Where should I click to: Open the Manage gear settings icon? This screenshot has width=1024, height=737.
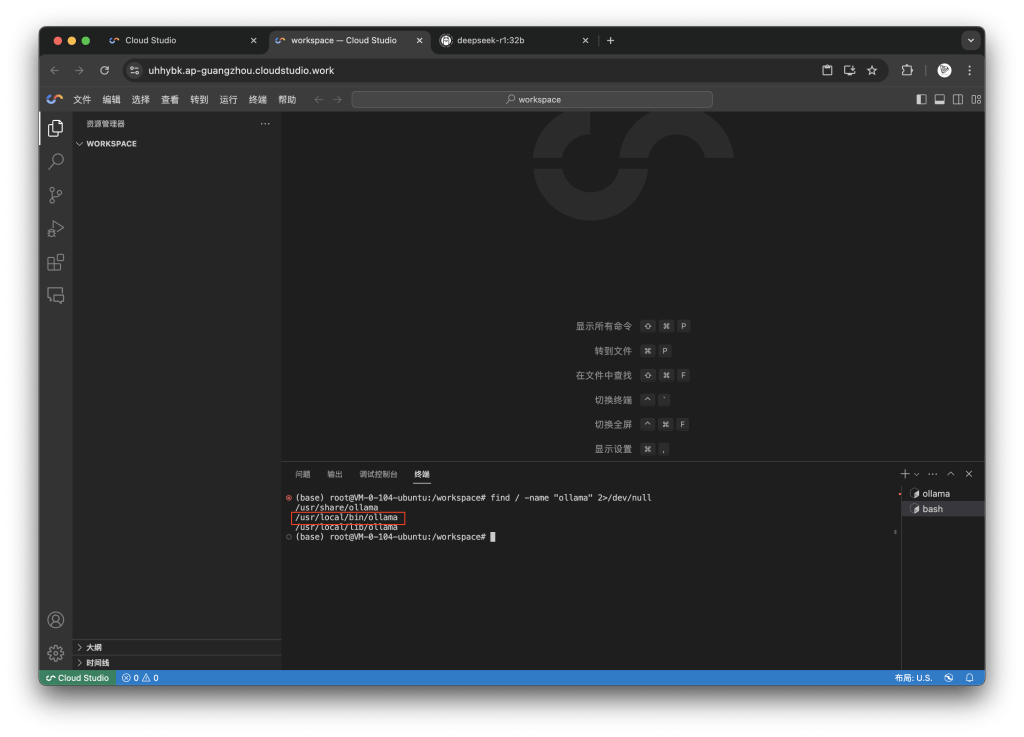(x=56, y=653)
